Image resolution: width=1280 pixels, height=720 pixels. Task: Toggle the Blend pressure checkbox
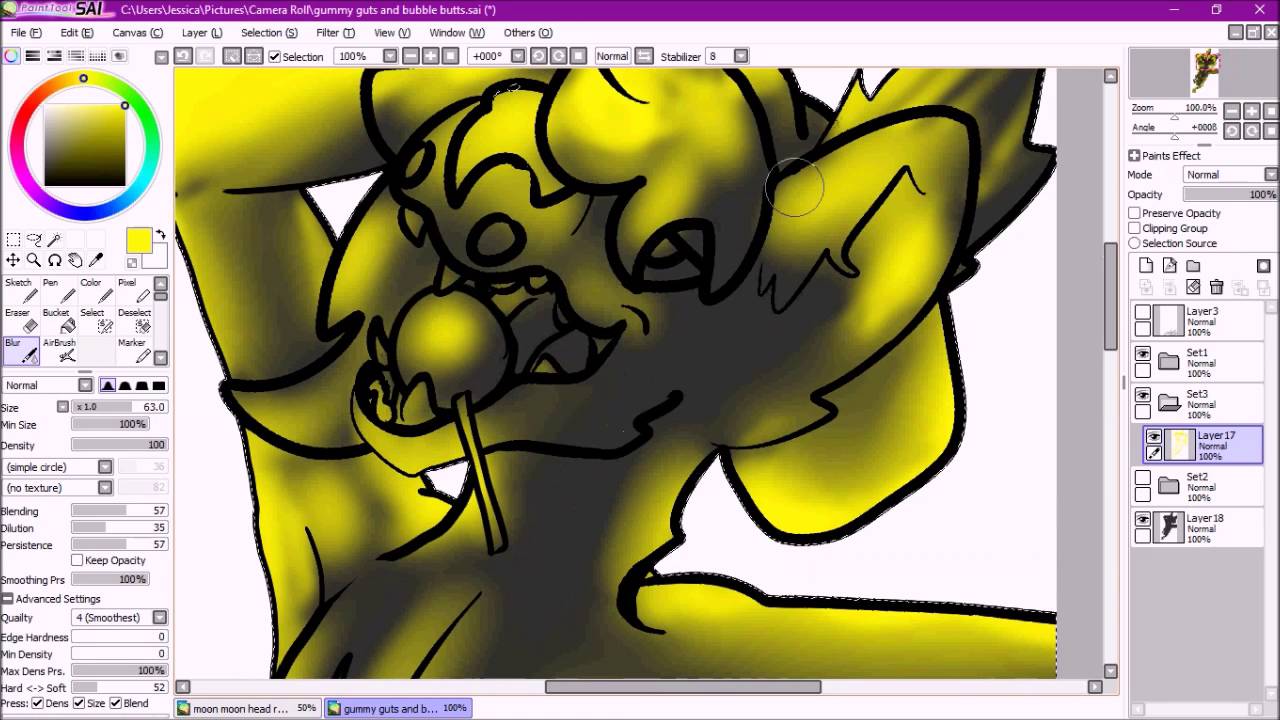[x=115, y=703]
